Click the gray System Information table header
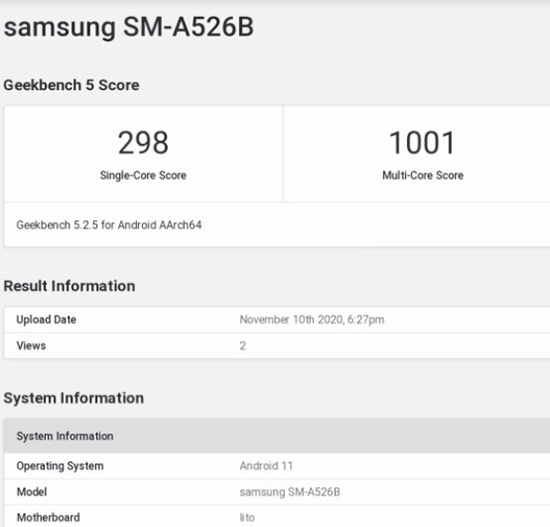 click(277, 436)
